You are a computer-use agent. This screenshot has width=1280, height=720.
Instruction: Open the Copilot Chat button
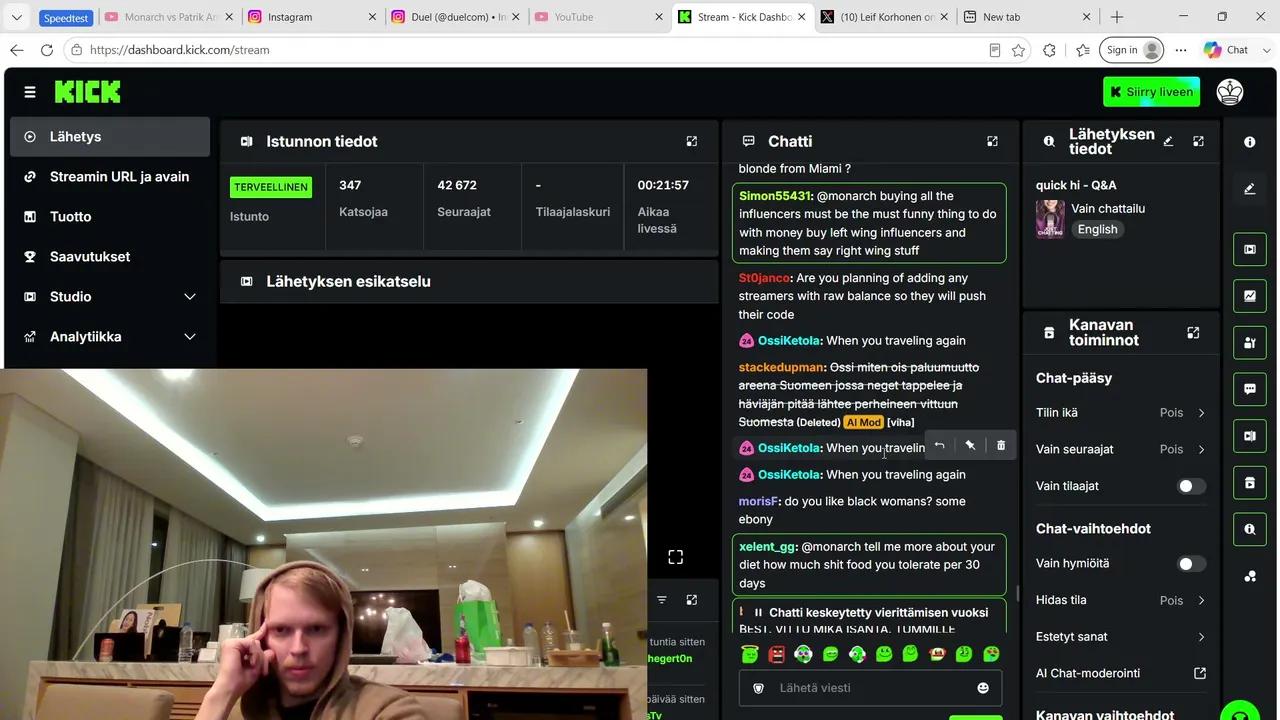coord(1227,50)
